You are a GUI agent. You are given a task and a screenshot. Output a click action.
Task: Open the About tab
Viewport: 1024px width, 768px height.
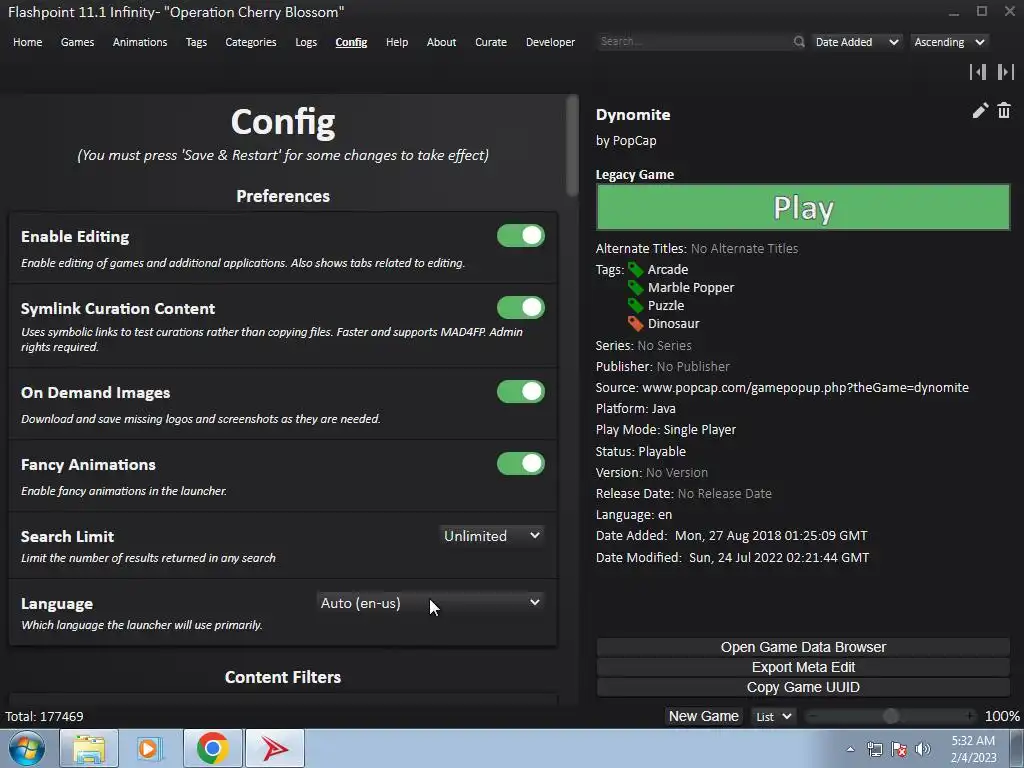(441, 42)
